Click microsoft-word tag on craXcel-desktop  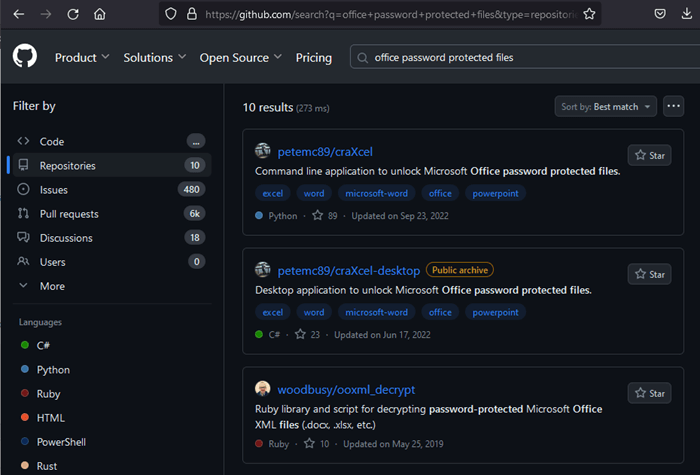[376, 312]
